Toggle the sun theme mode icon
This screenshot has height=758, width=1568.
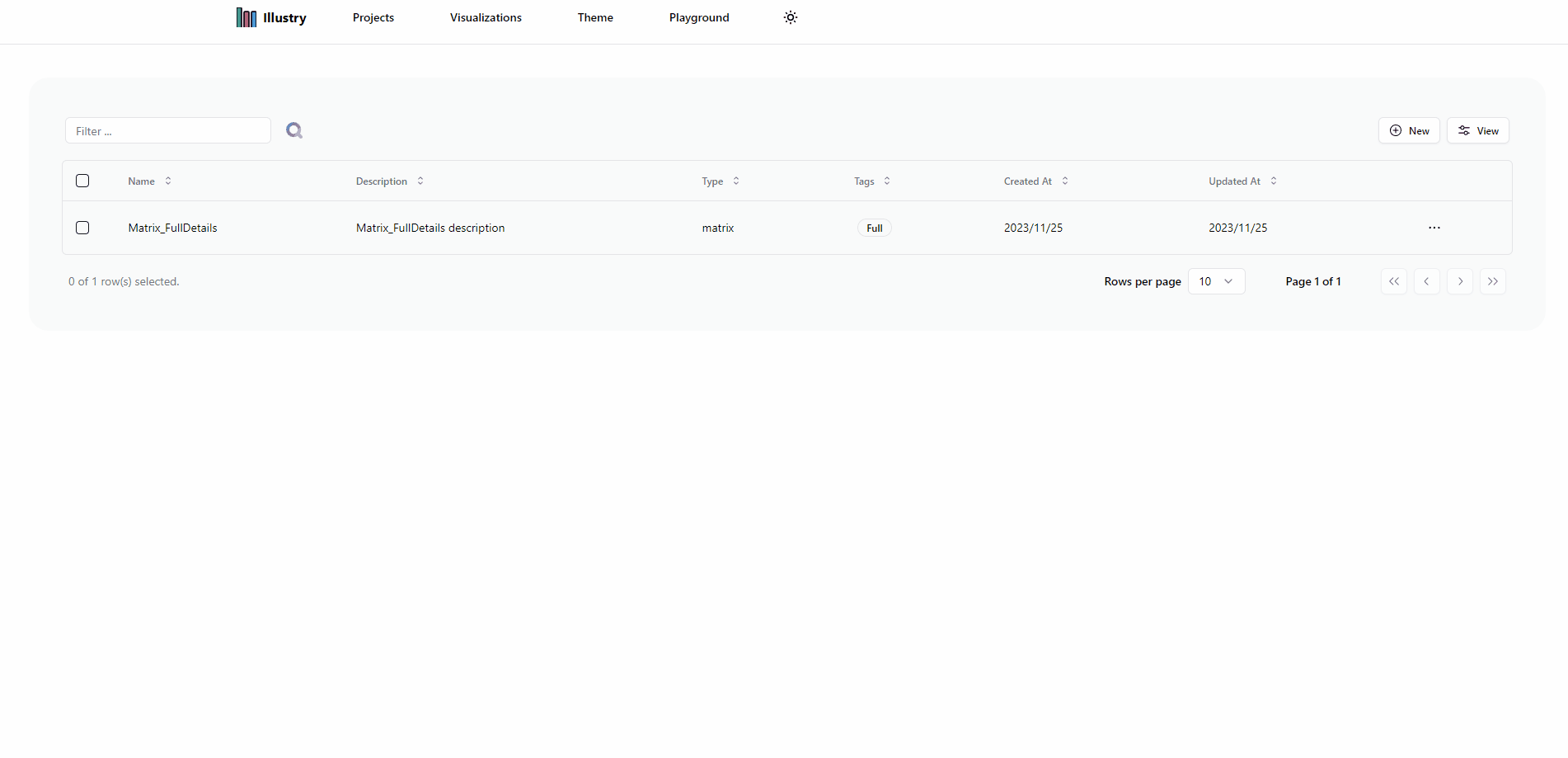pos(790,17)
